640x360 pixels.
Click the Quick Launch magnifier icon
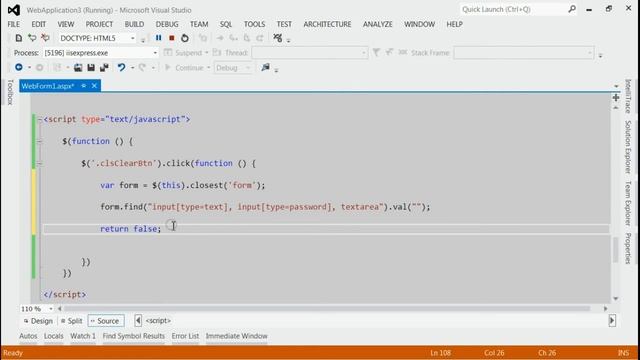point(572,9)
